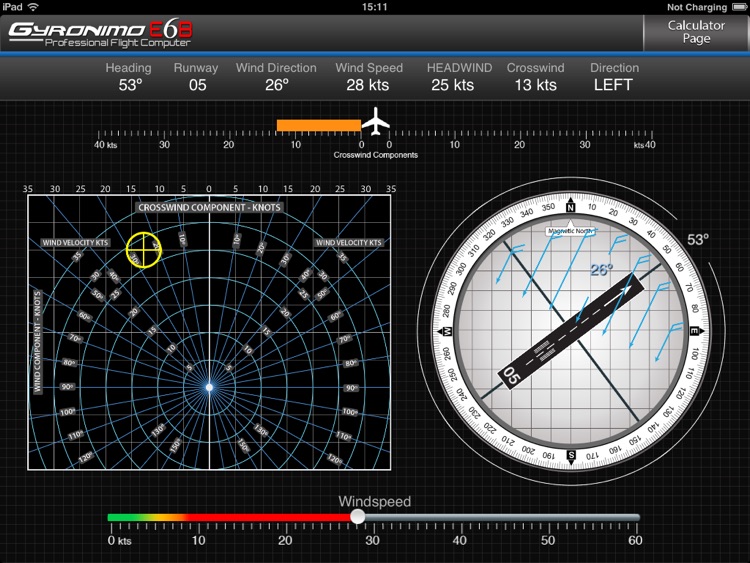Click the HEADWIND value 25 kts
Screen dimensions: 750x563
(x=452, y=85)
